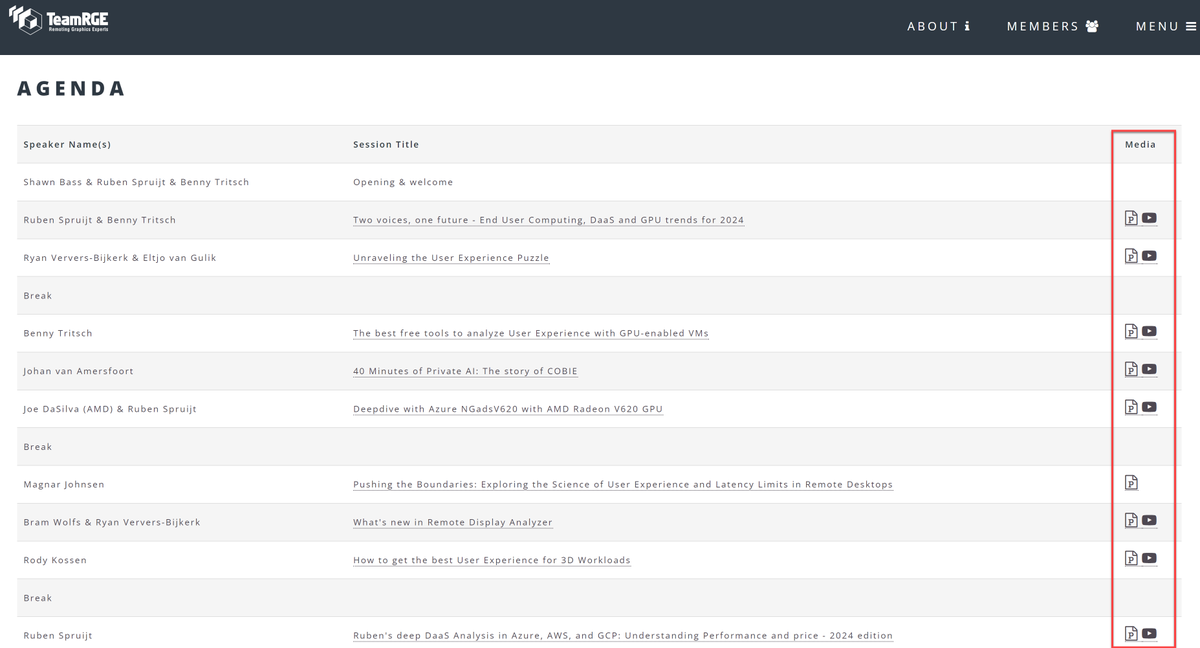Open the ABOUT menu item
Viewport: 1200px width, 648px height.
click(939, 26)
